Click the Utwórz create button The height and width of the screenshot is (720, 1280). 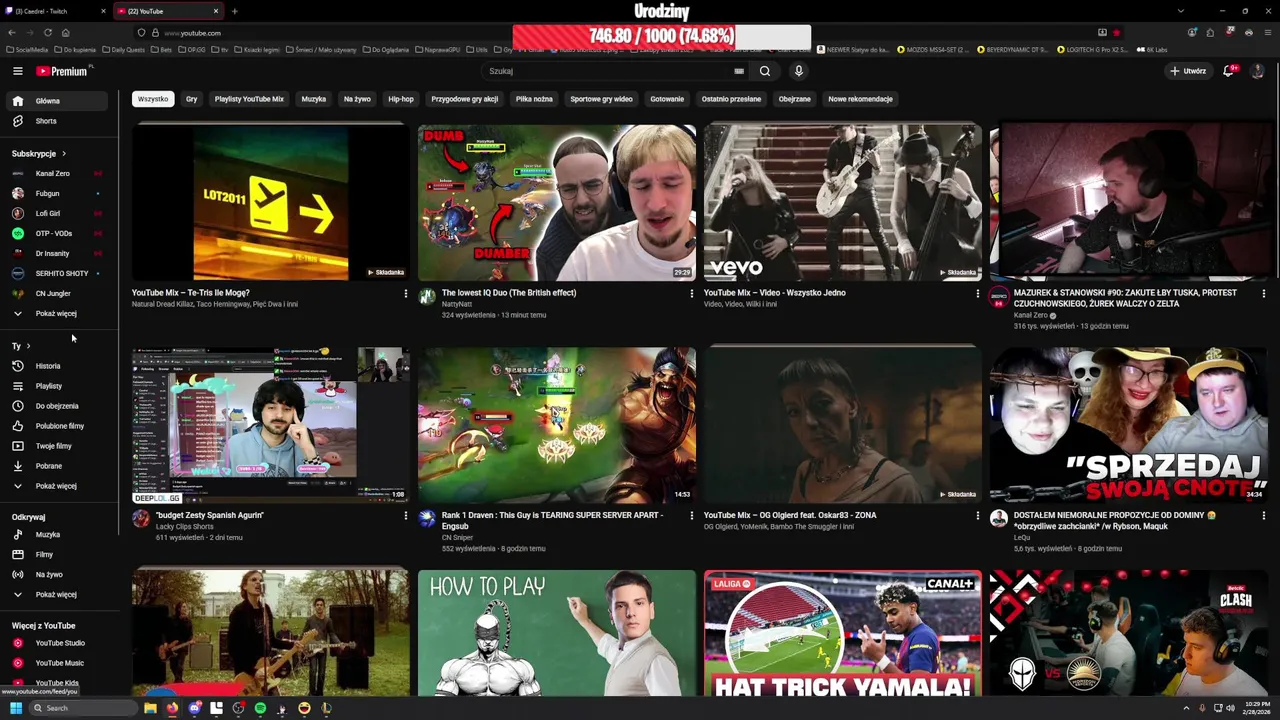point(1188,71)
